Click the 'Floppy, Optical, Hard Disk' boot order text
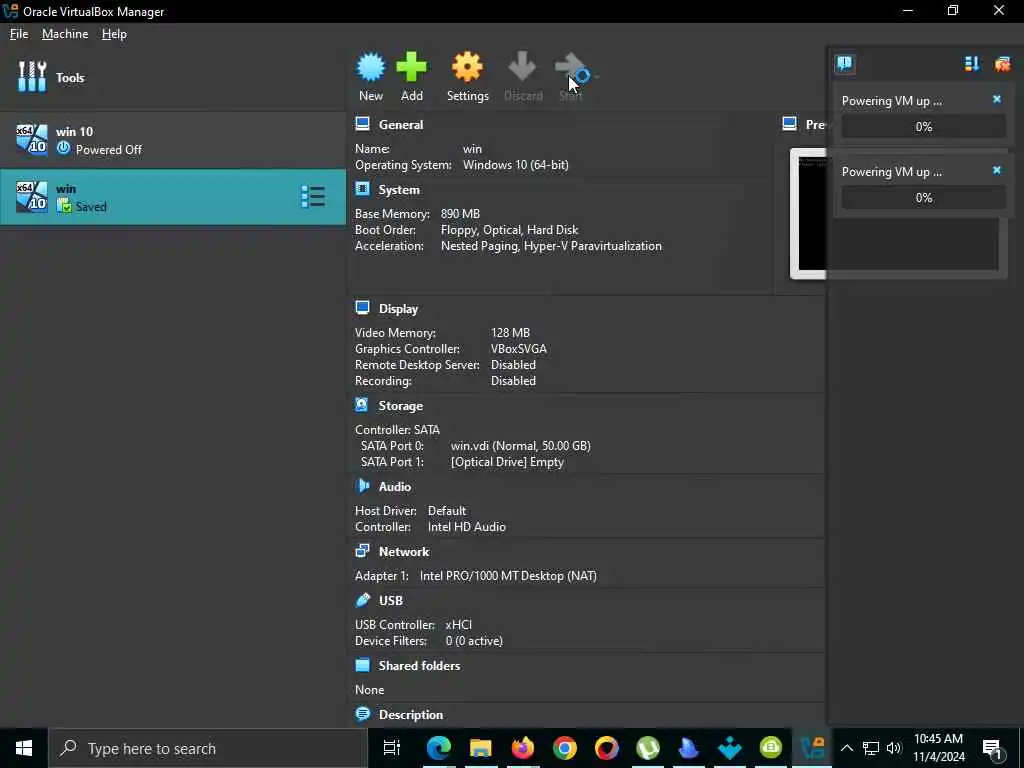Screen dimensions: 1024x768 coord(509,230)
